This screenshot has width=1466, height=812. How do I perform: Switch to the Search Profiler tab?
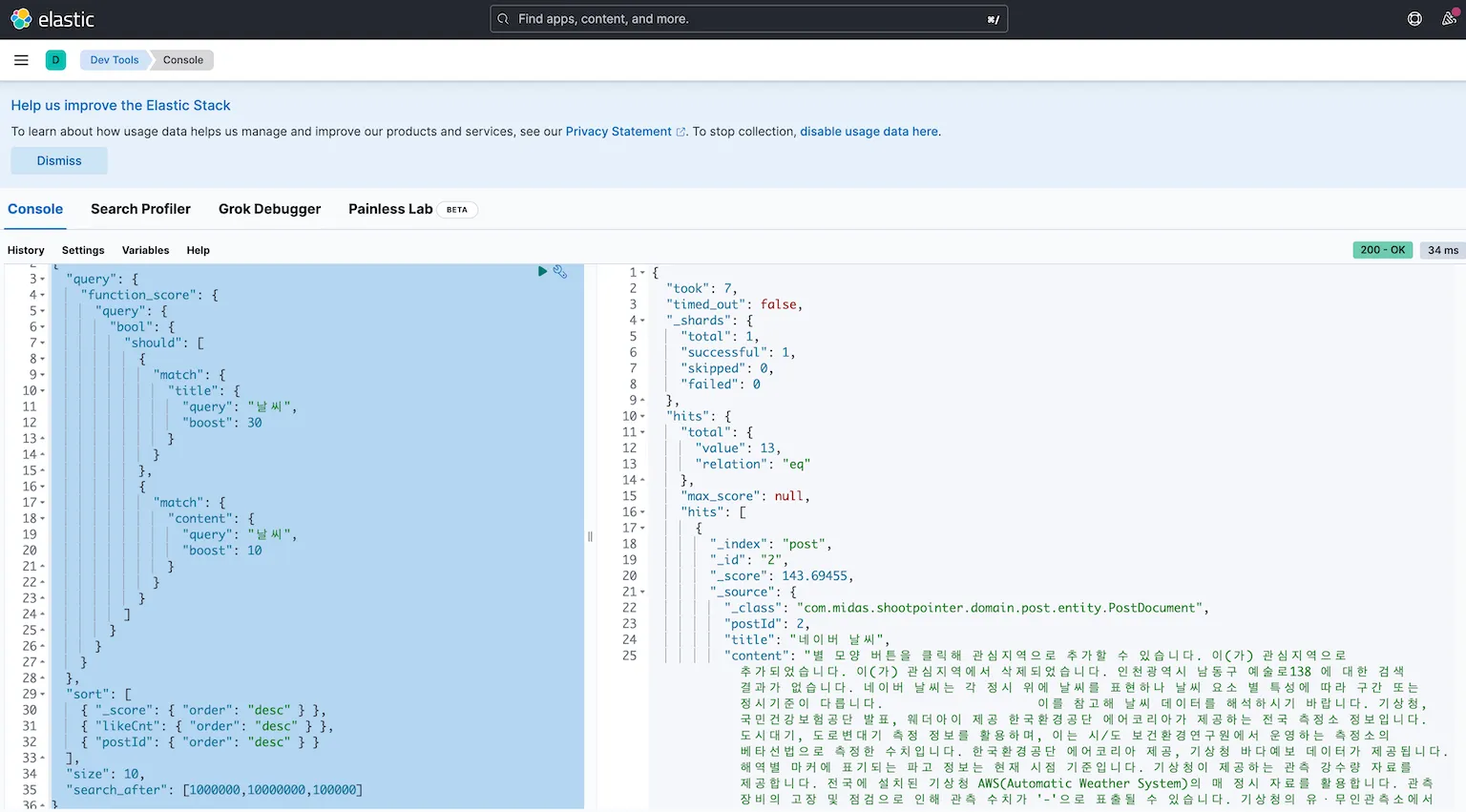click(x=140, y=209)
